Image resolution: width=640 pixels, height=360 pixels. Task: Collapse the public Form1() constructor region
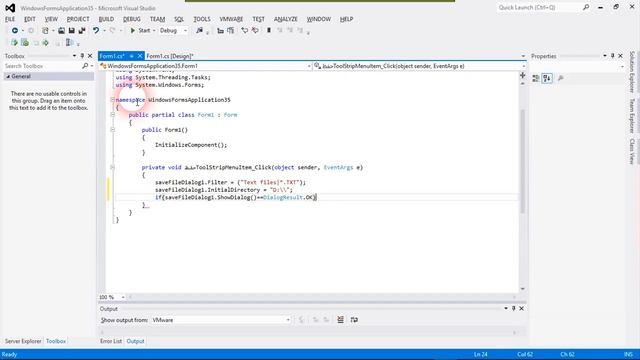pyautogui.click(x=112, y=130)
